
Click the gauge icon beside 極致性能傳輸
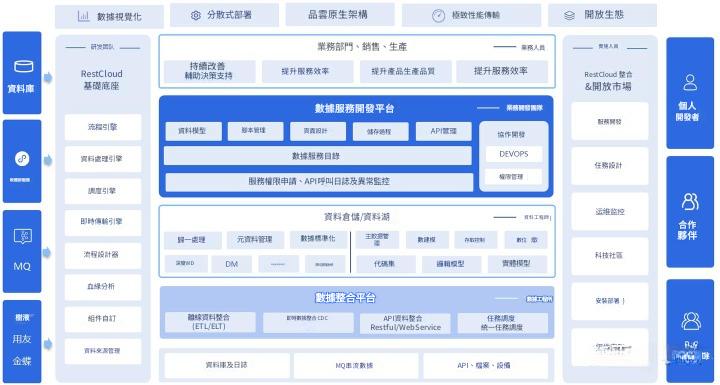coord(438,16)
